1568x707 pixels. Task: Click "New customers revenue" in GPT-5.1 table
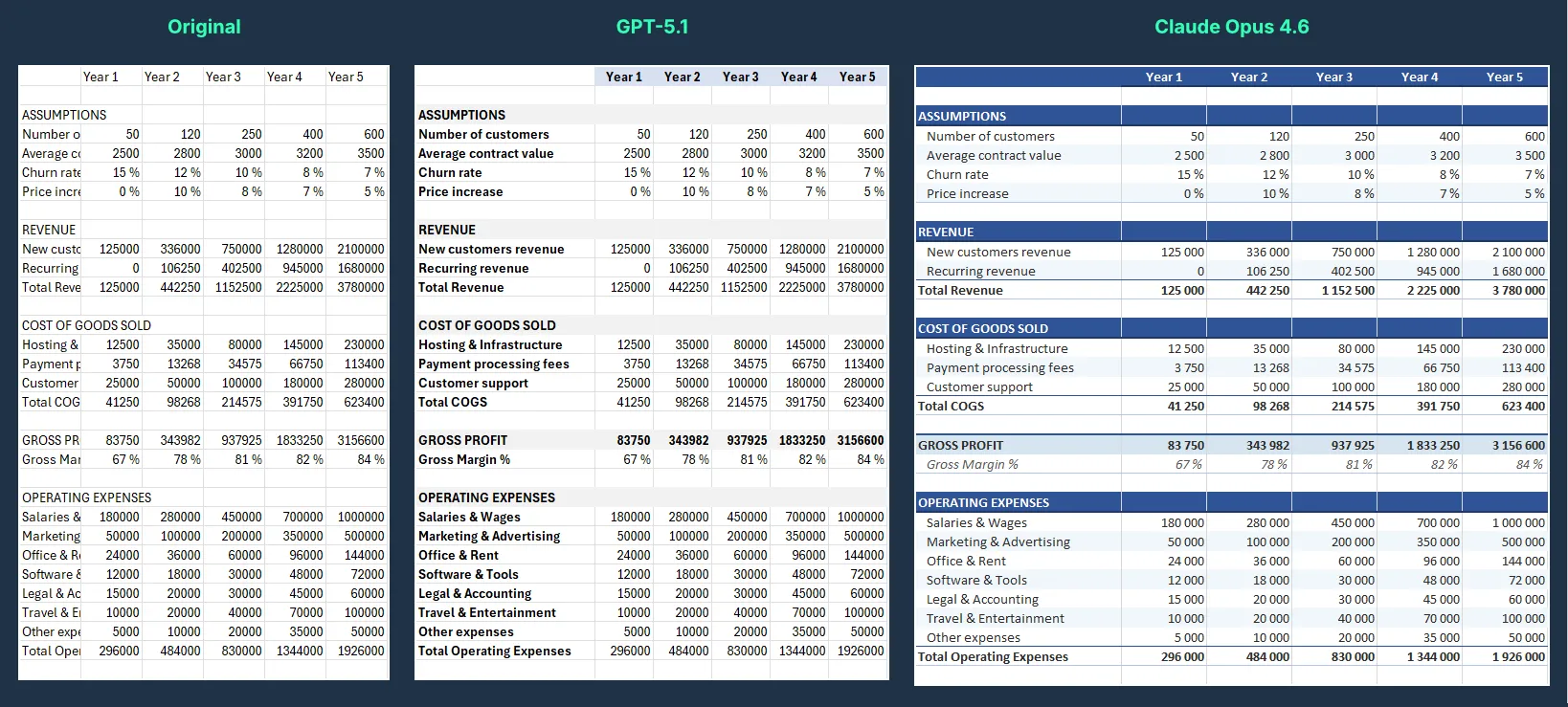491,249
